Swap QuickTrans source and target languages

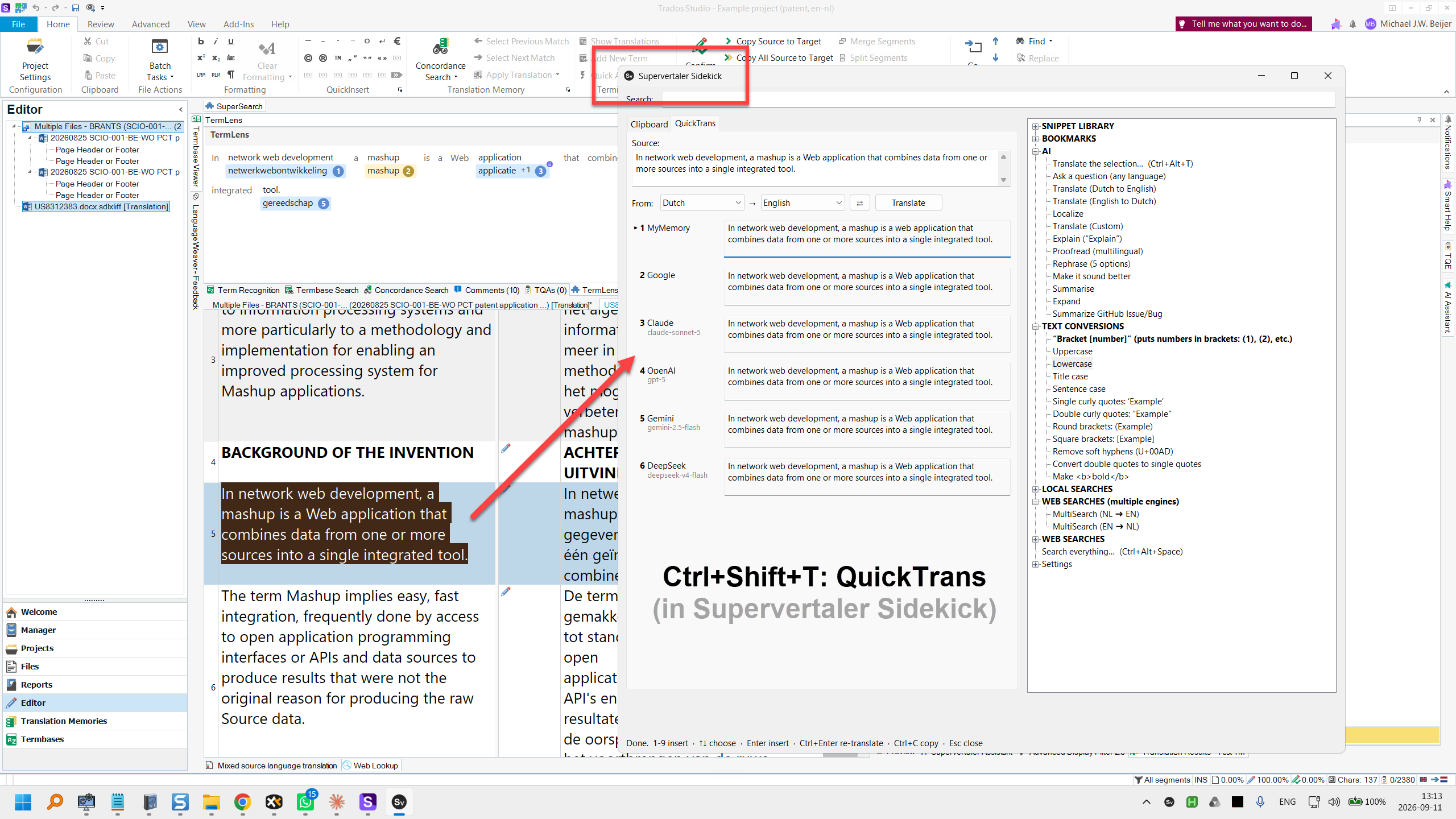tap(859, 203)
